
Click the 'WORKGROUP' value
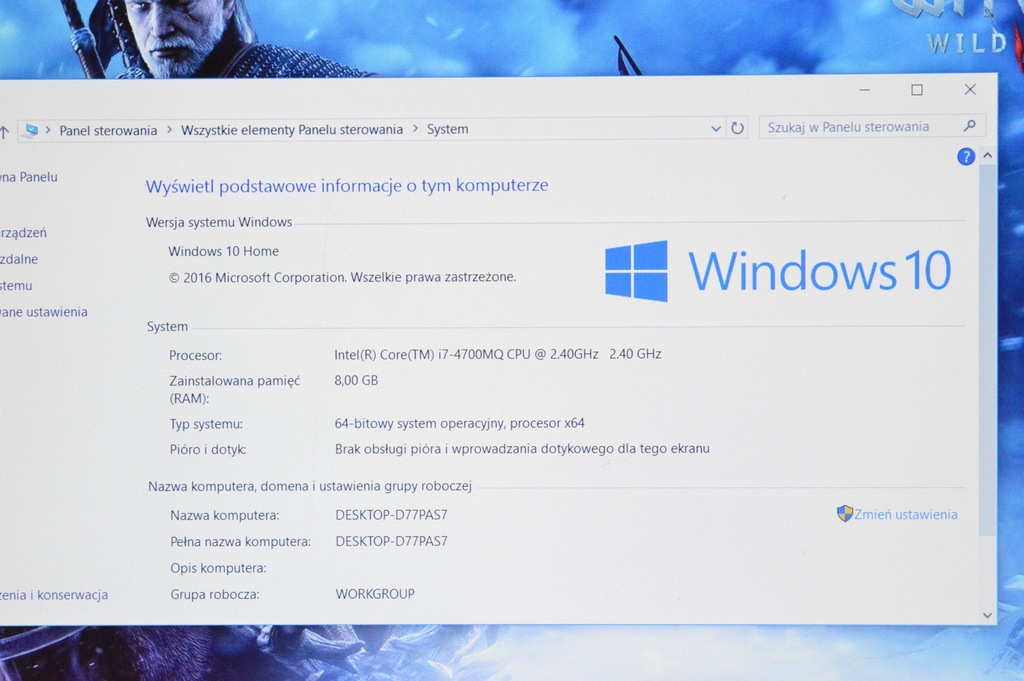(375, 594)
